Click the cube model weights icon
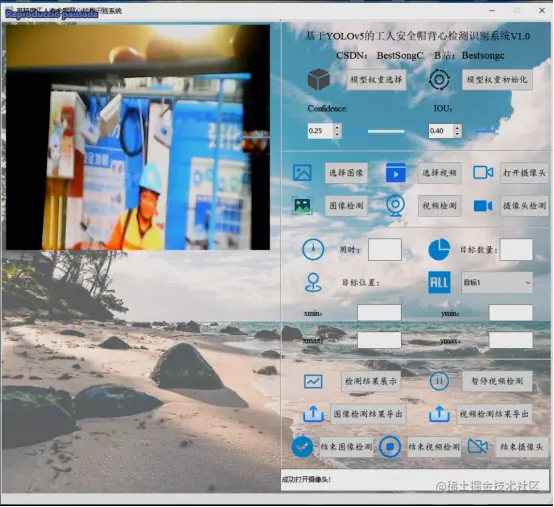Screen dimensions: 554x507 coord(319,79)
